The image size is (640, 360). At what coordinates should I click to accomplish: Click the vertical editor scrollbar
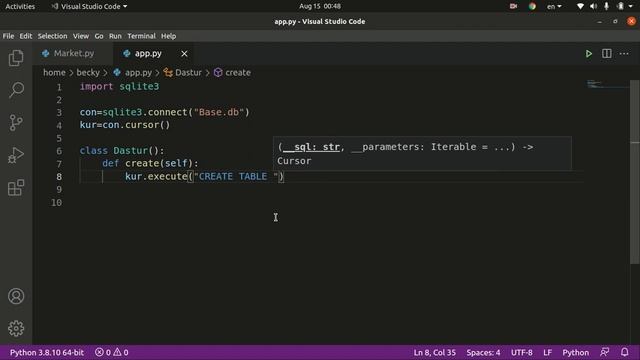tap(635, 171)
